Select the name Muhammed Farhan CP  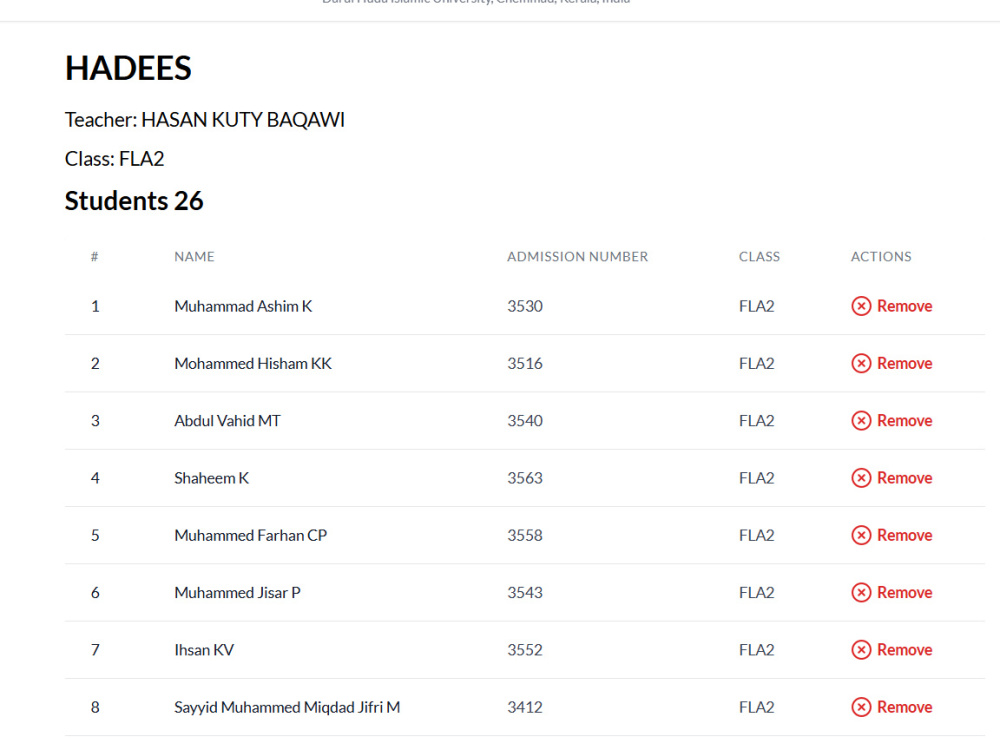251,535
